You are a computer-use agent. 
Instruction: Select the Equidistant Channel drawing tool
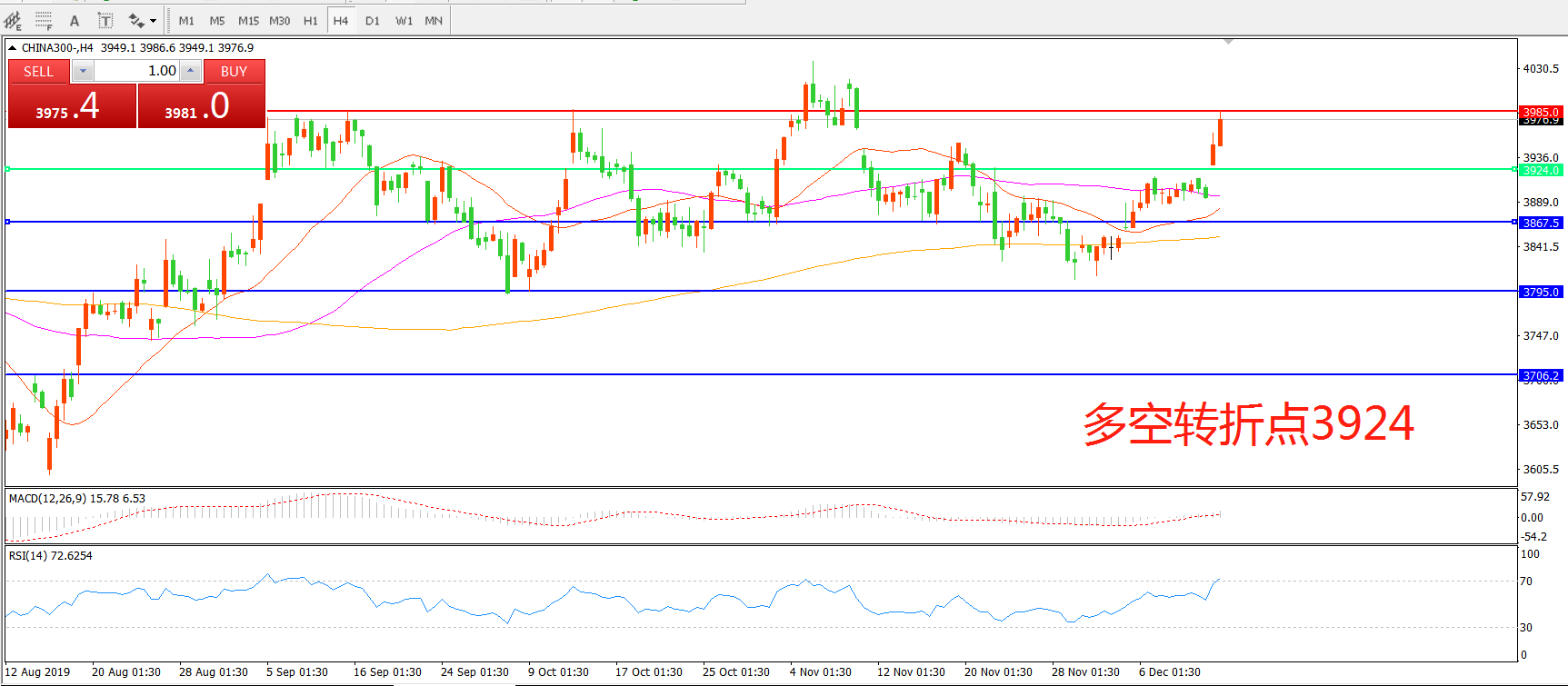click(13, 20)
